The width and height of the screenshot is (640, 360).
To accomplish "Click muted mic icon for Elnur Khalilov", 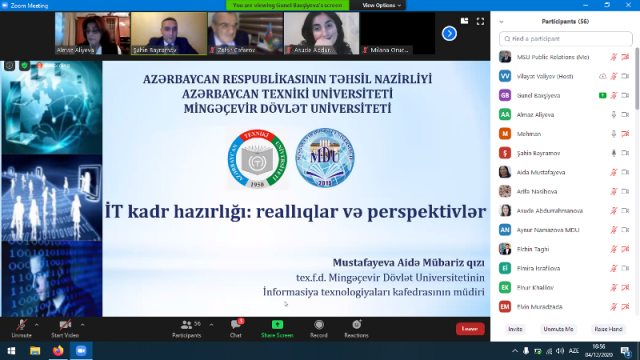I will pos(613,287).
